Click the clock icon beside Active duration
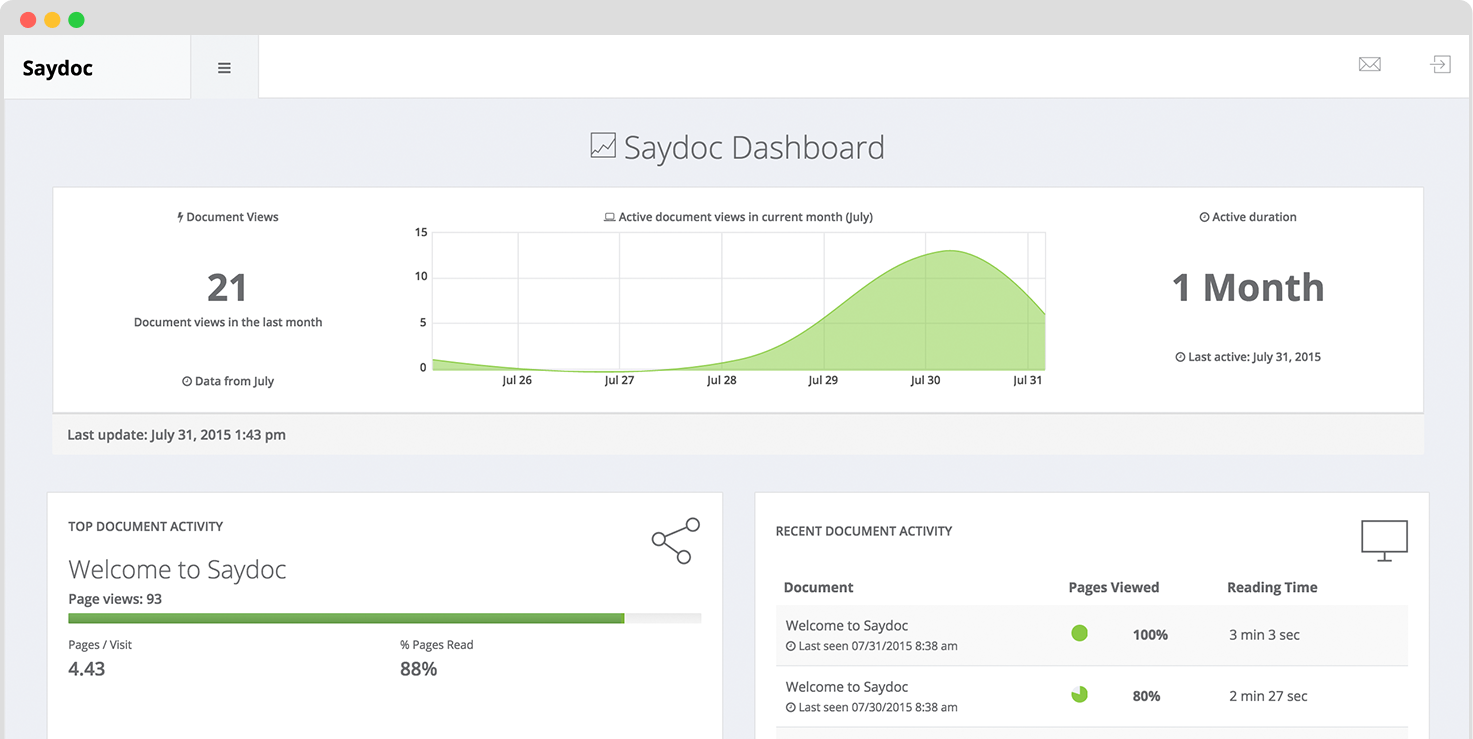 pyautogui.click(x=1204, y=217)
